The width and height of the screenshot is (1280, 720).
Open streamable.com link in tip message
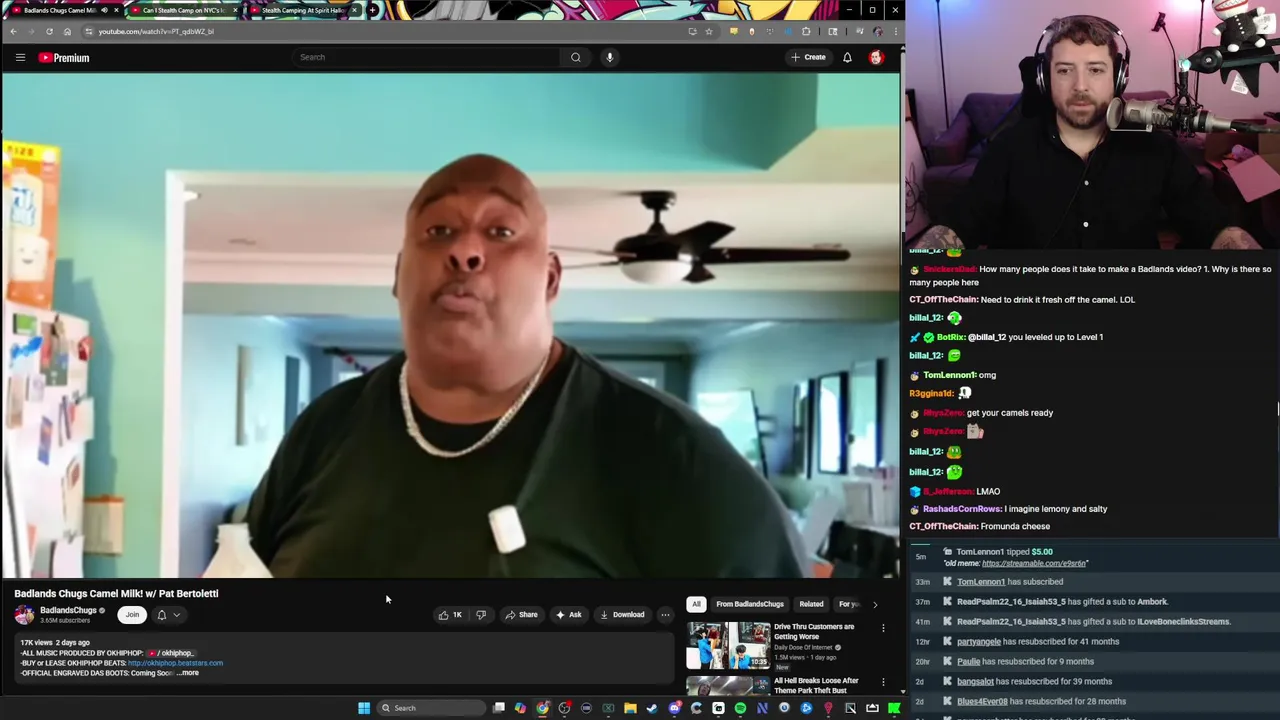click(1034, 563)
